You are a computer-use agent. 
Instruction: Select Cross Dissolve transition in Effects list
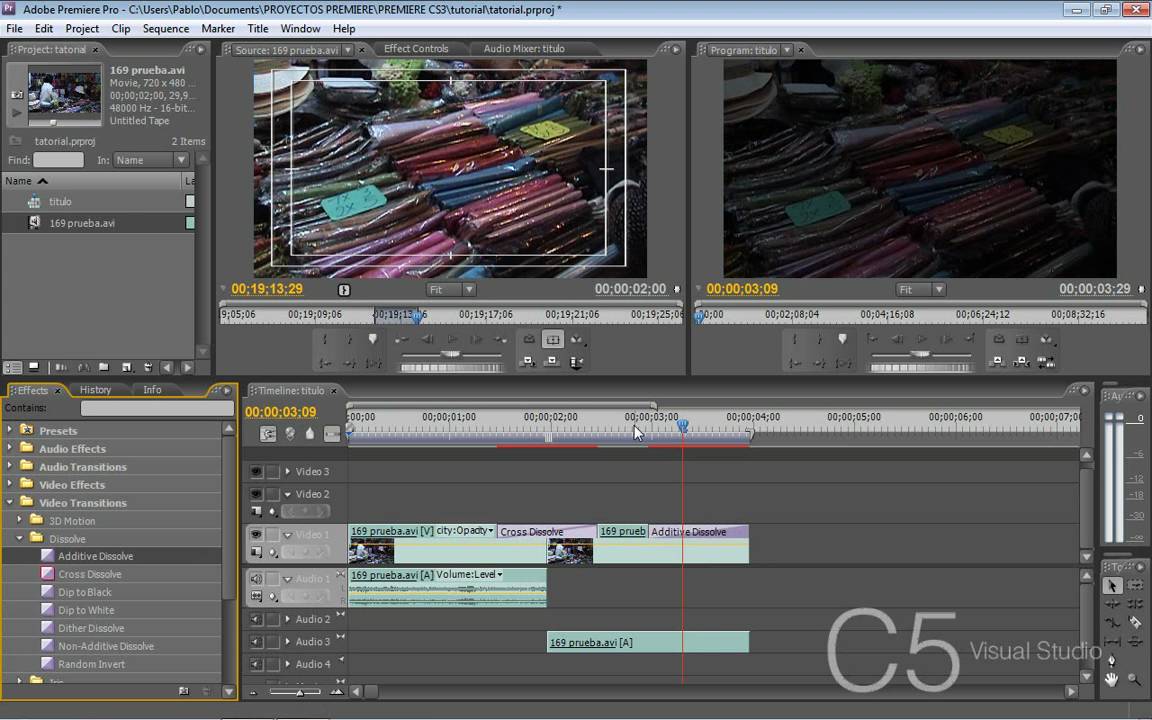pos(90,574)
